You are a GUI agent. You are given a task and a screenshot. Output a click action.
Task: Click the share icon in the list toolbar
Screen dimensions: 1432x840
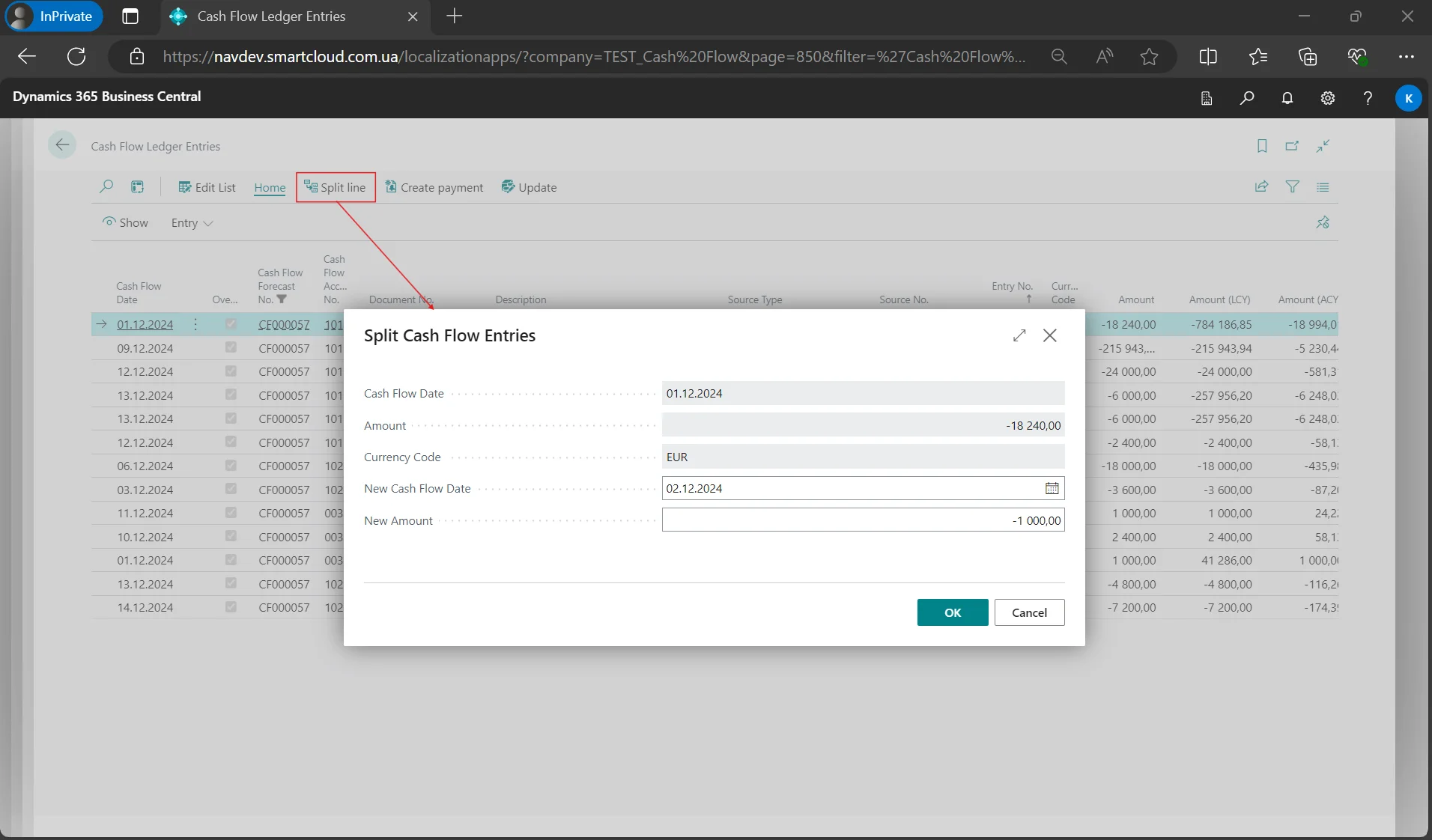(x=1262, y=187)
